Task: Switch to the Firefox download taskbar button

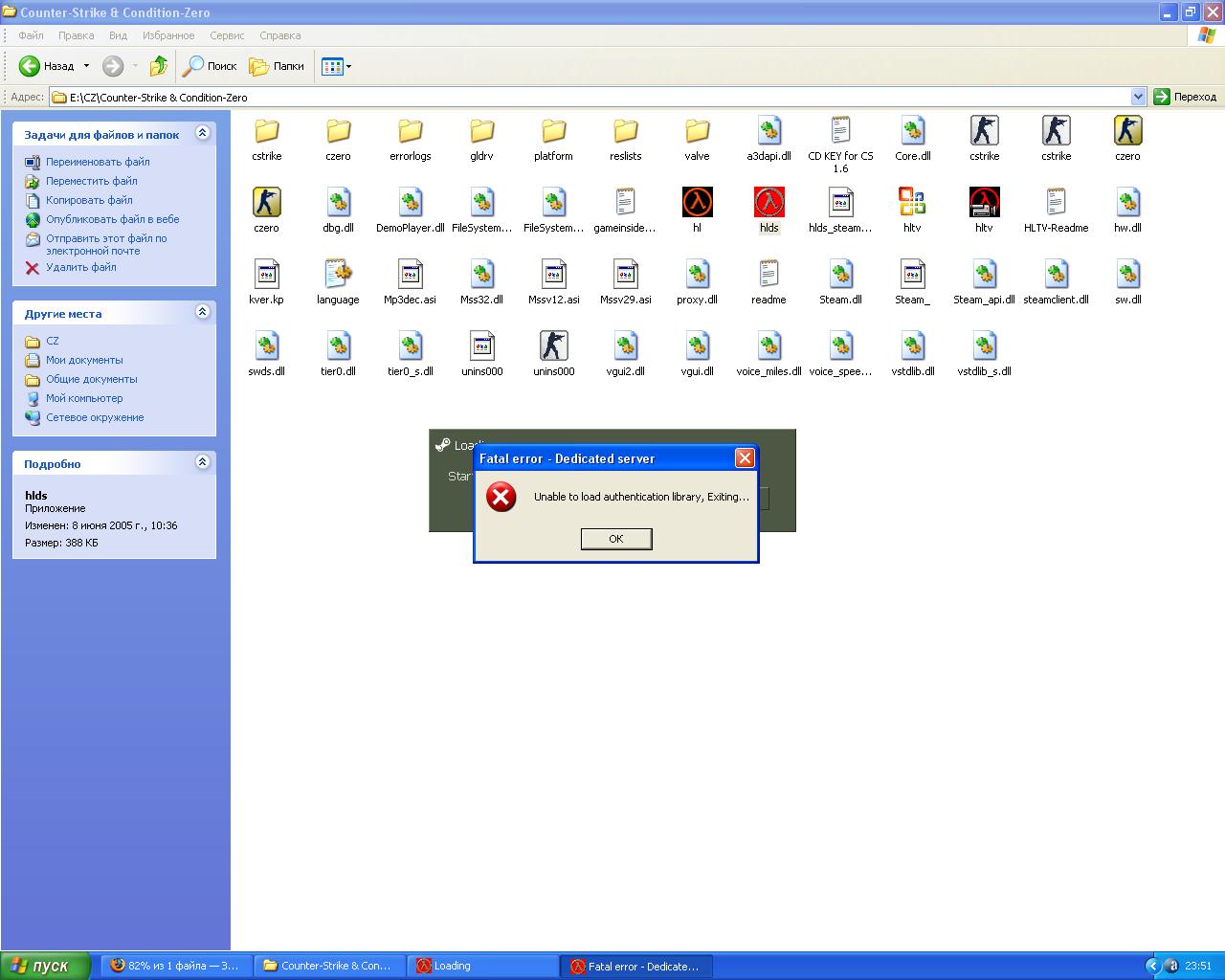Action: pos(176,966)
